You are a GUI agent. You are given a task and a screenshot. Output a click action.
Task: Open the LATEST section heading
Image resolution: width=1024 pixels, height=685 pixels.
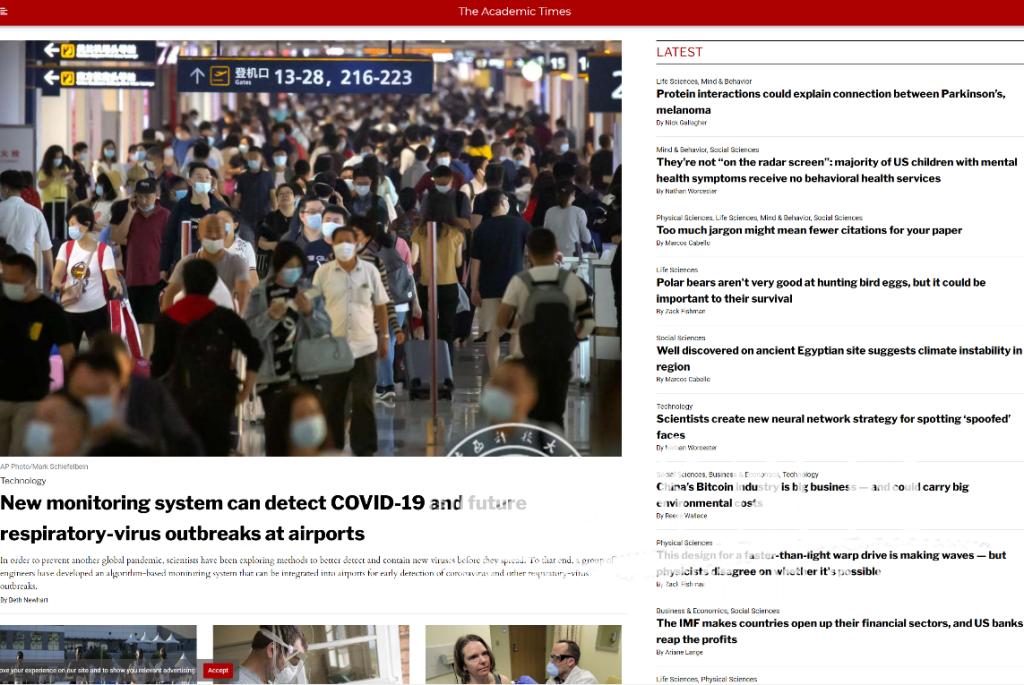pos(679,52)
